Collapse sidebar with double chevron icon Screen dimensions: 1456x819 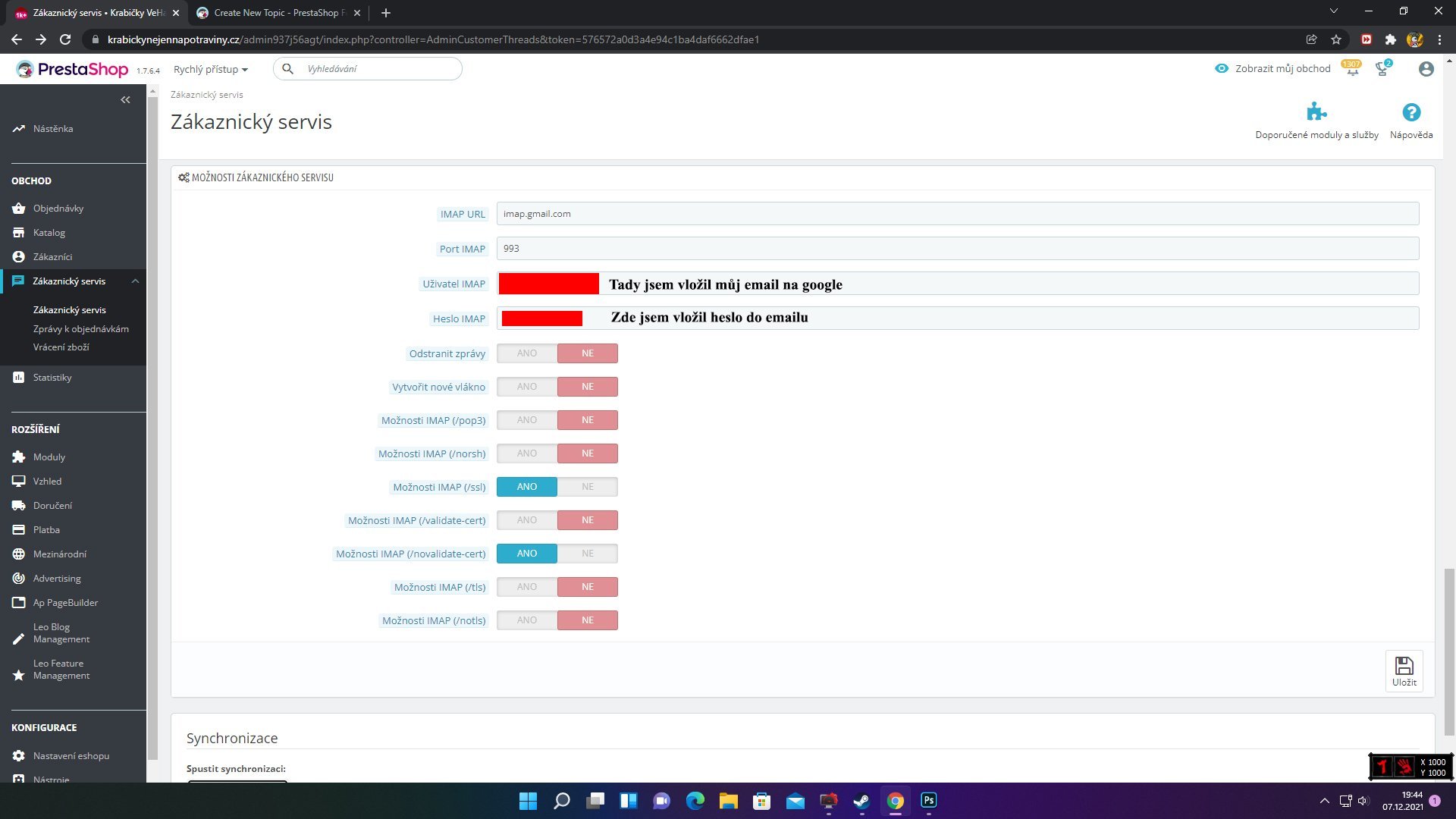pyautogui.click(x=125, y=100)
